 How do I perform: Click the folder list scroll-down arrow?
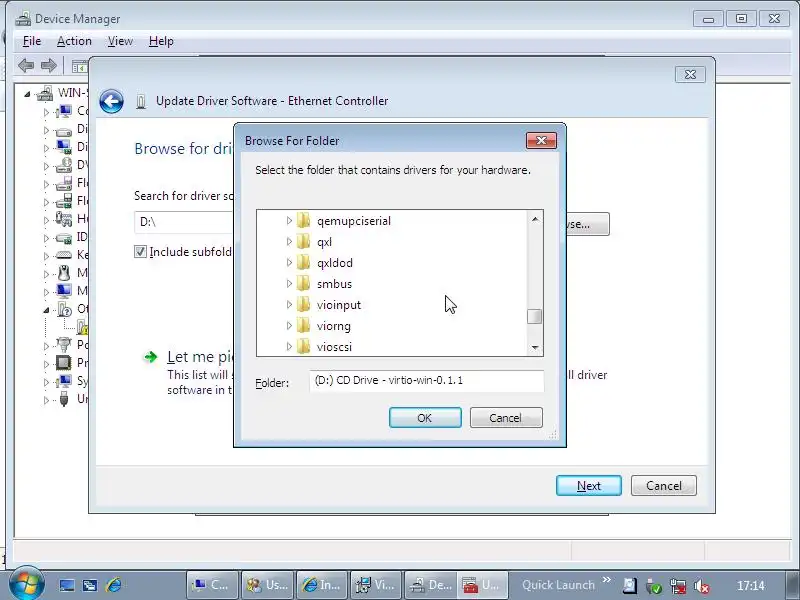pyautogui.click(x=535, y=347)
